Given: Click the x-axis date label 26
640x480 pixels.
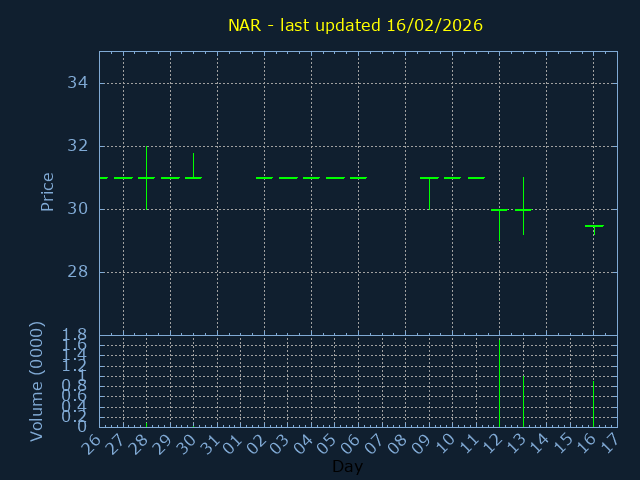Looking at the screenshot, I should 94,443.
